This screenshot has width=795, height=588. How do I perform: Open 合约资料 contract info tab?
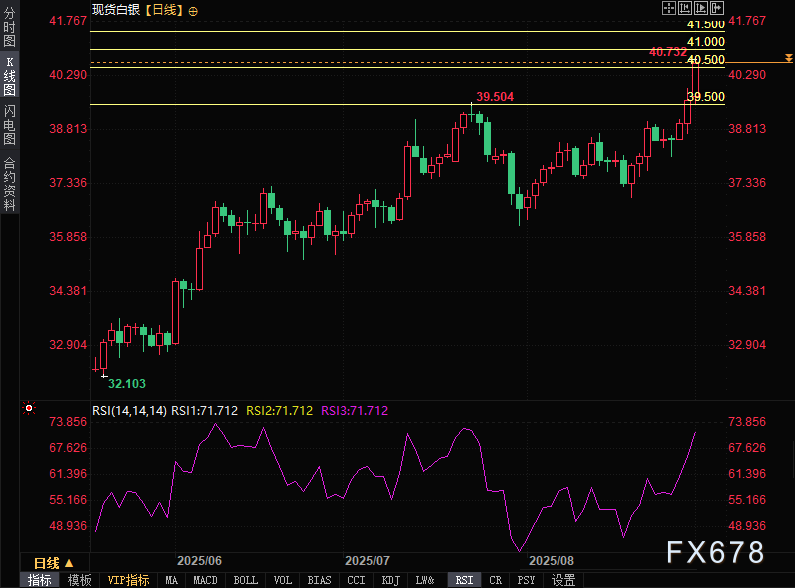(9, 183)
